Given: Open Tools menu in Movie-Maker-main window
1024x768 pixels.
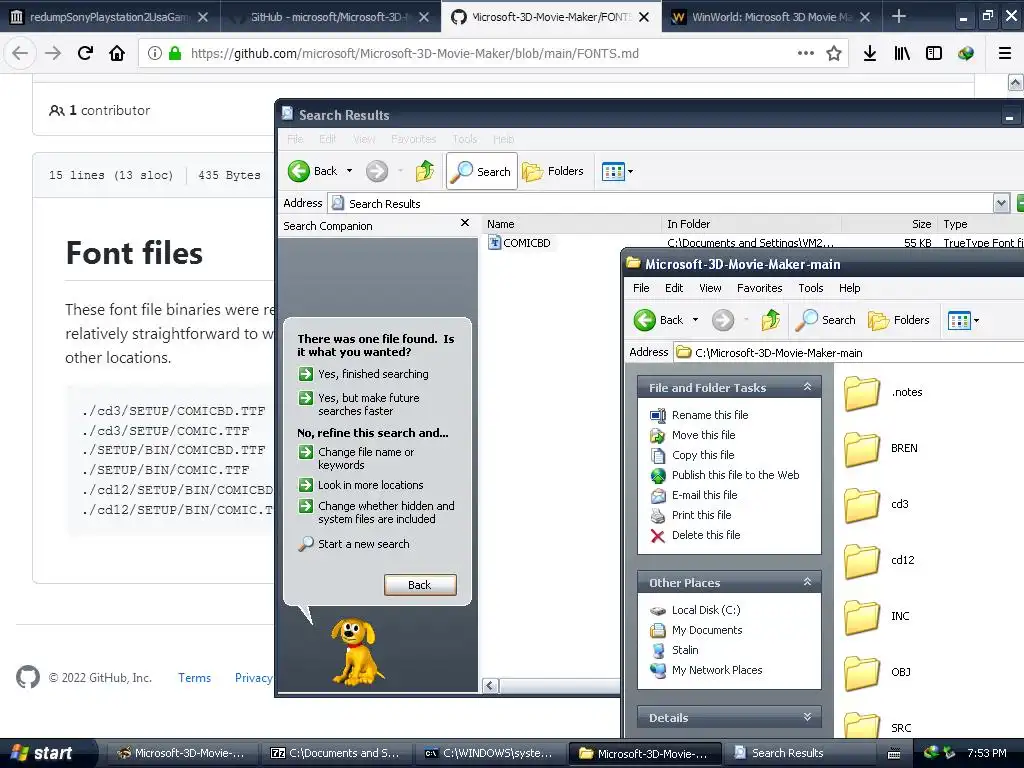Looking at the screenshot, I should point(810,288).
